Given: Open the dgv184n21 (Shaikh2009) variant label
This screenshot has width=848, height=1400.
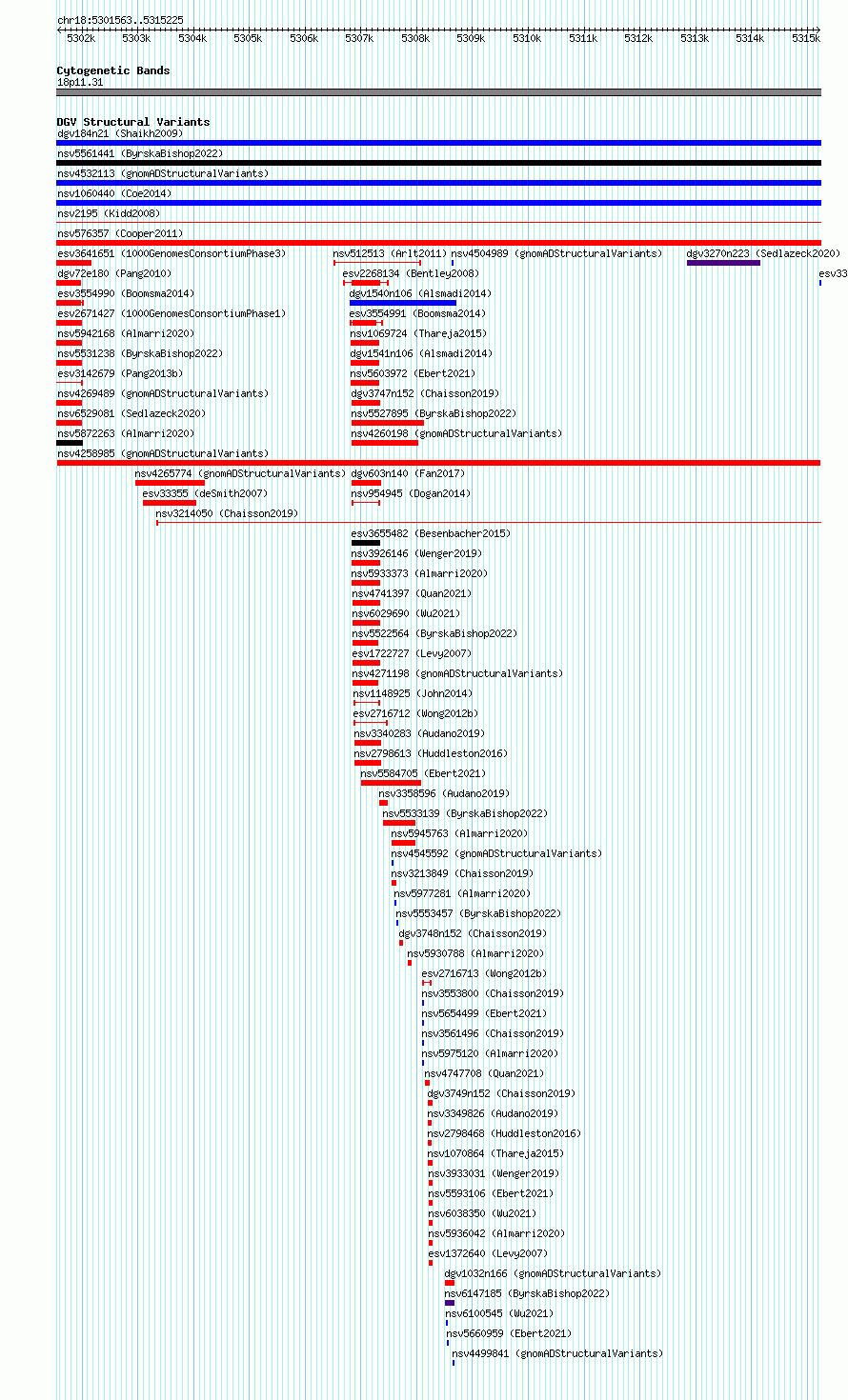Looking at the screenshot, I should coord(120,133).
